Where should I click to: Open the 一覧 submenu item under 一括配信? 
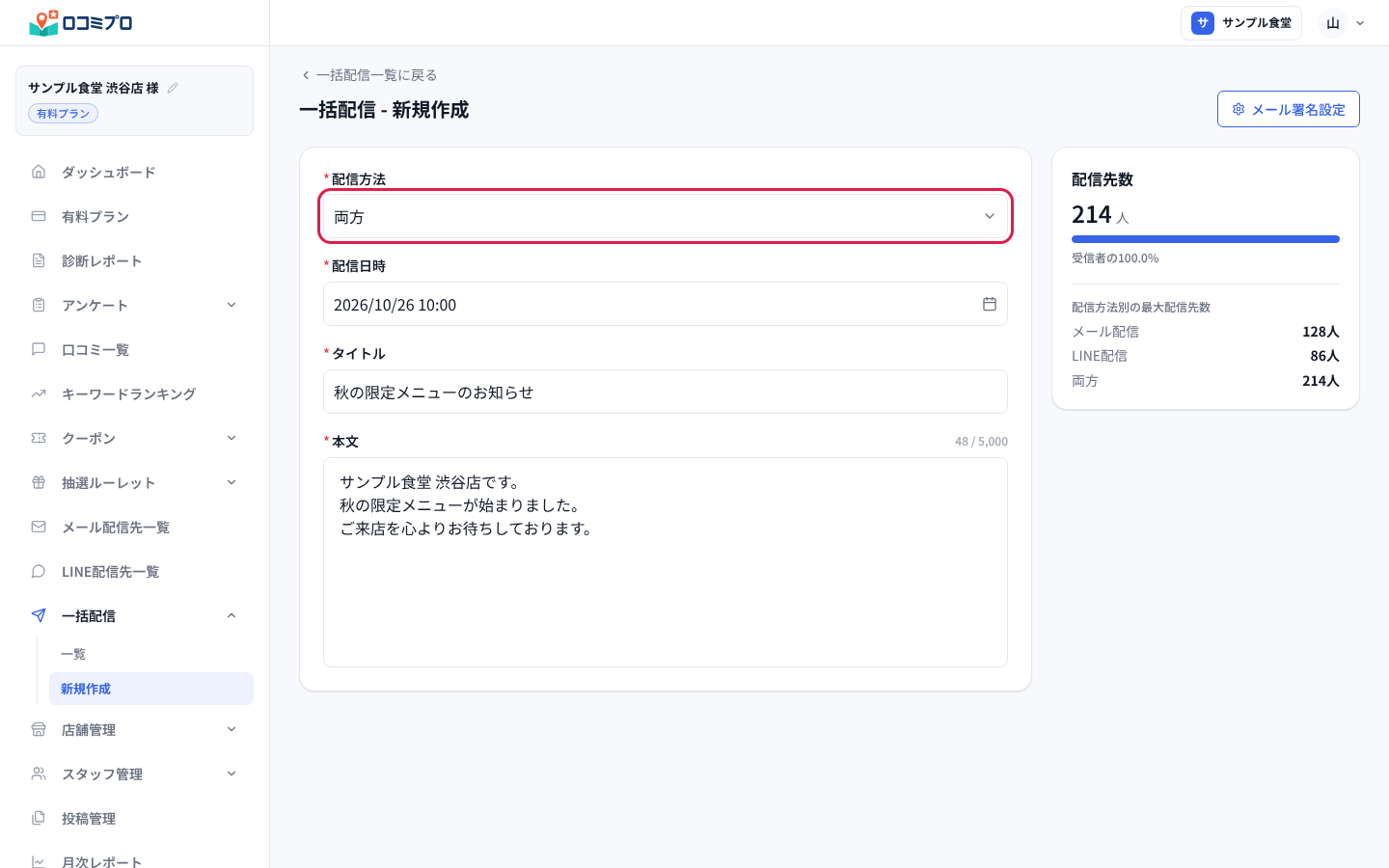point(151,654)
